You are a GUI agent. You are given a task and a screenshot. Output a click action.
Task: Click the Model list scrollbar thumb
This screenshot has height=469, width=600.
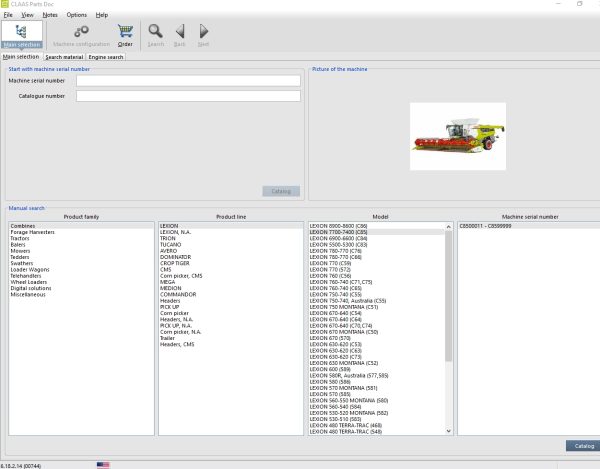(448, 296)
